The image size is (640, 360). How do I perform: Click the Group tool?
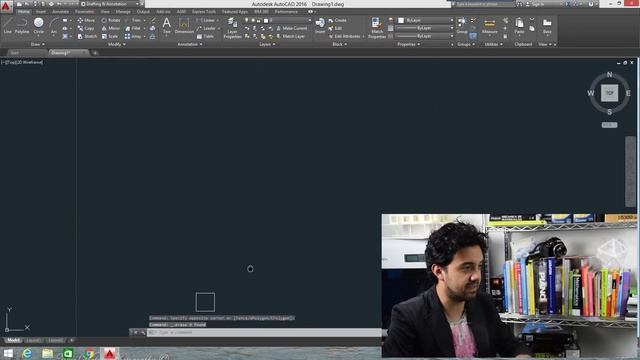tap(462, 25)
